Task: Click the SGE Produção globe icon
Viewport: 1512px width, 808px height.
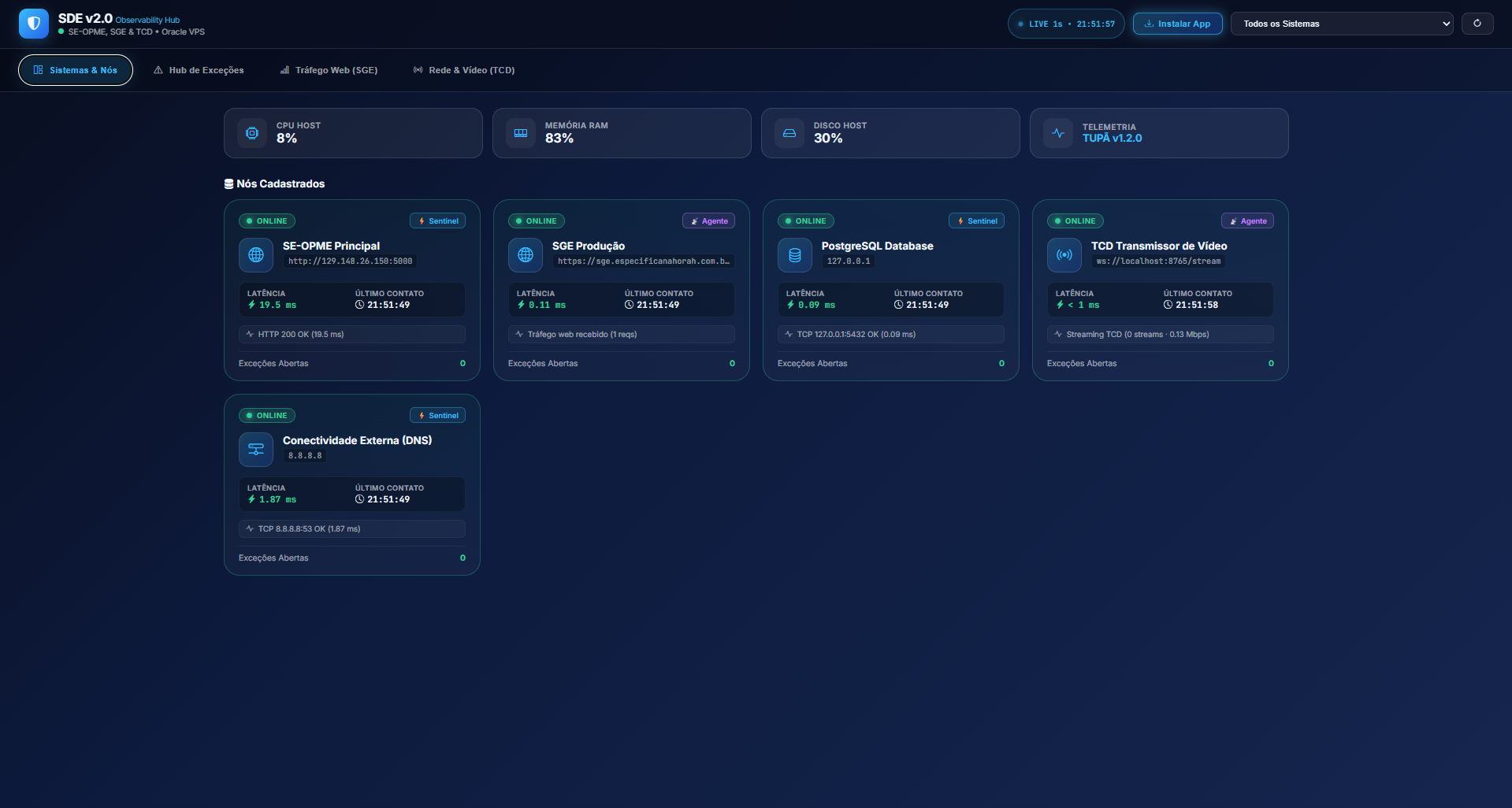Action: point(526,255)
